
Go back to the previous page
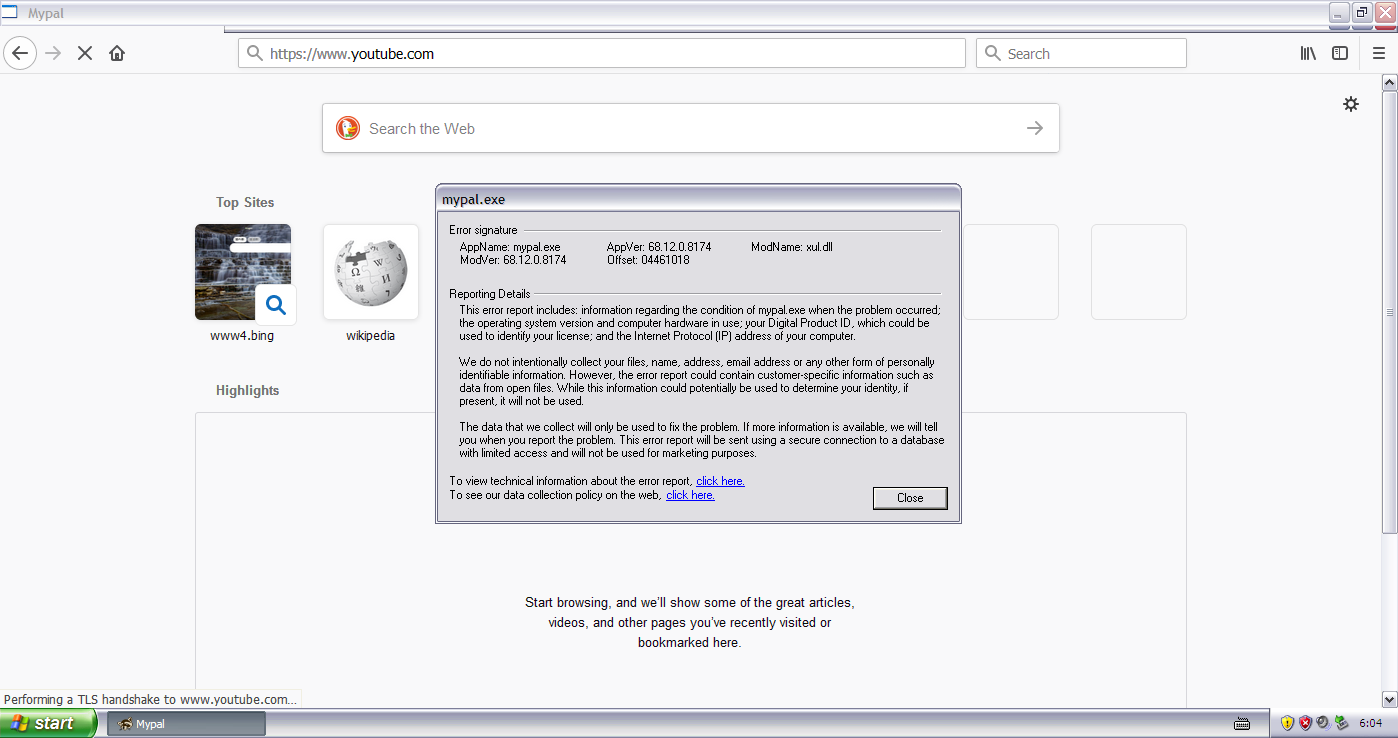(20, 53)
